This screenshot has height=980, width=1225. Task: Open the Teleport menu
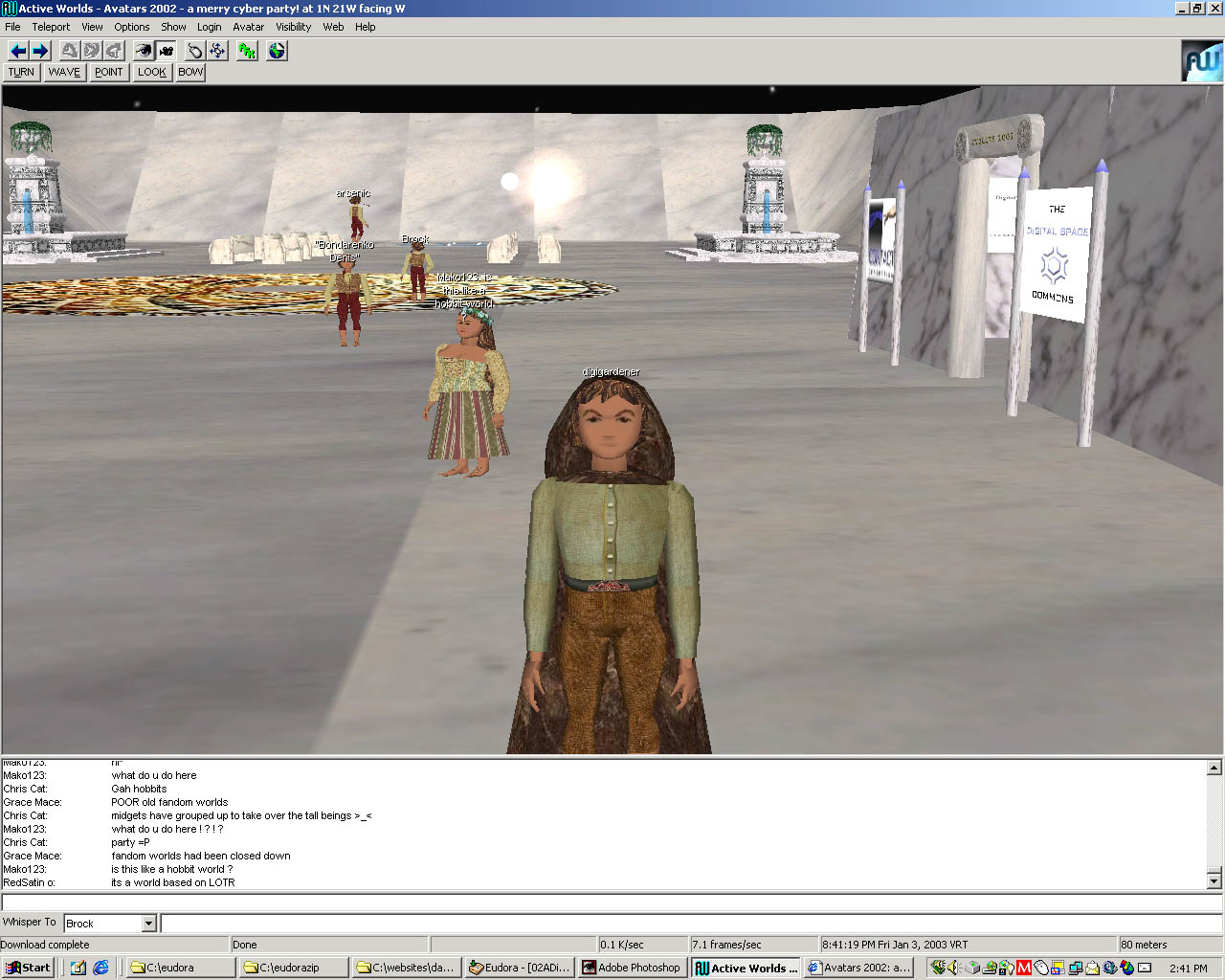(x=51, y=27)
